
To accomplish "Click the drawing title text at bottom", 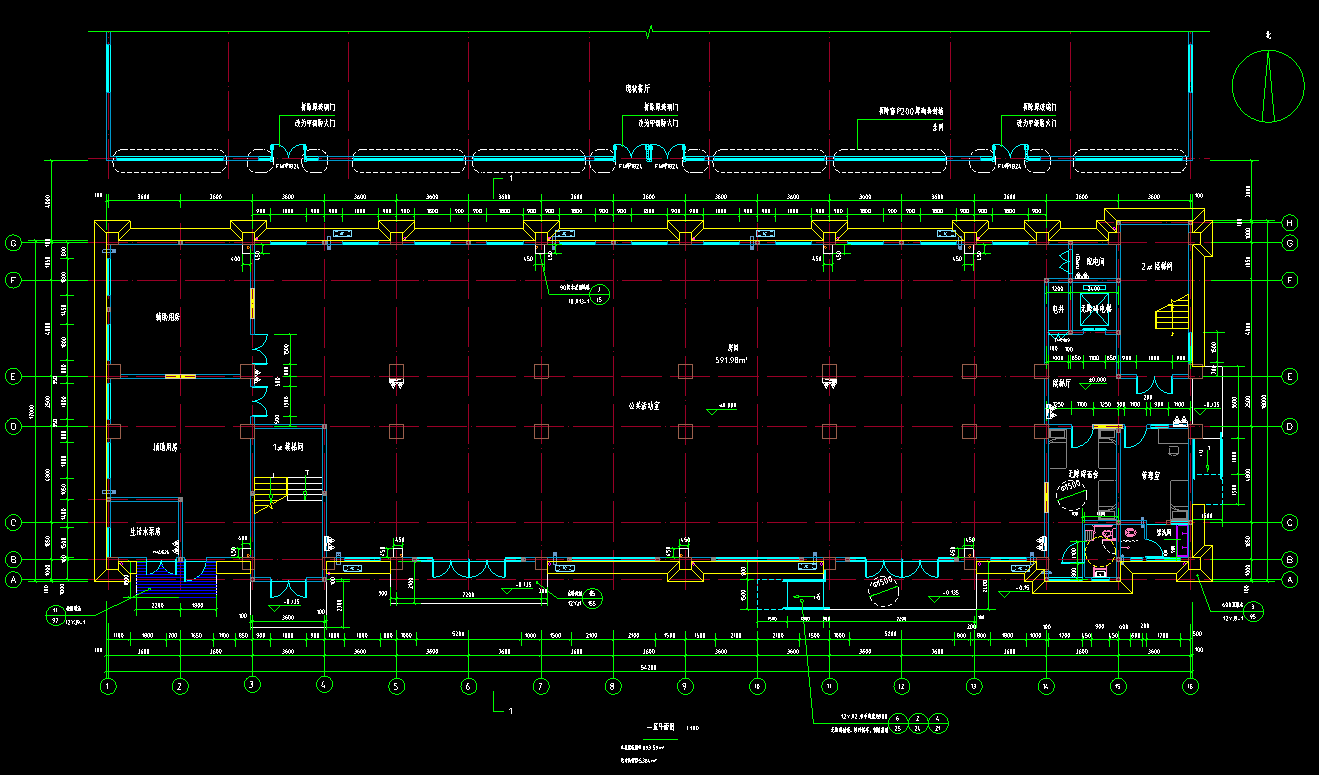I will 657,729.
